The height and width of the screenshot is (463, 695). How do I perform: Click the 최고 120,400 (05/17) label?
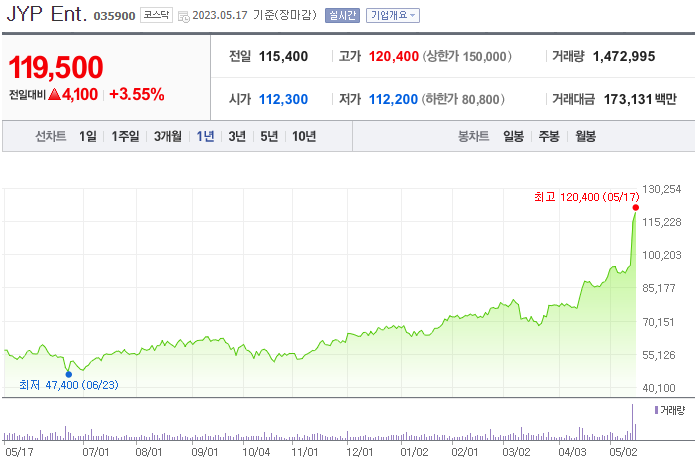[587, 197]
